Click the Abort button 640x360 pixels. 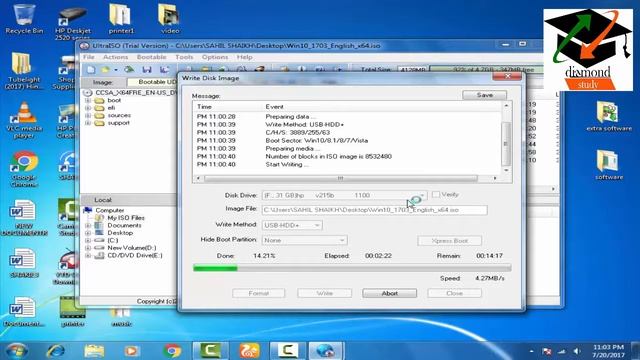(x=389, y=293)
